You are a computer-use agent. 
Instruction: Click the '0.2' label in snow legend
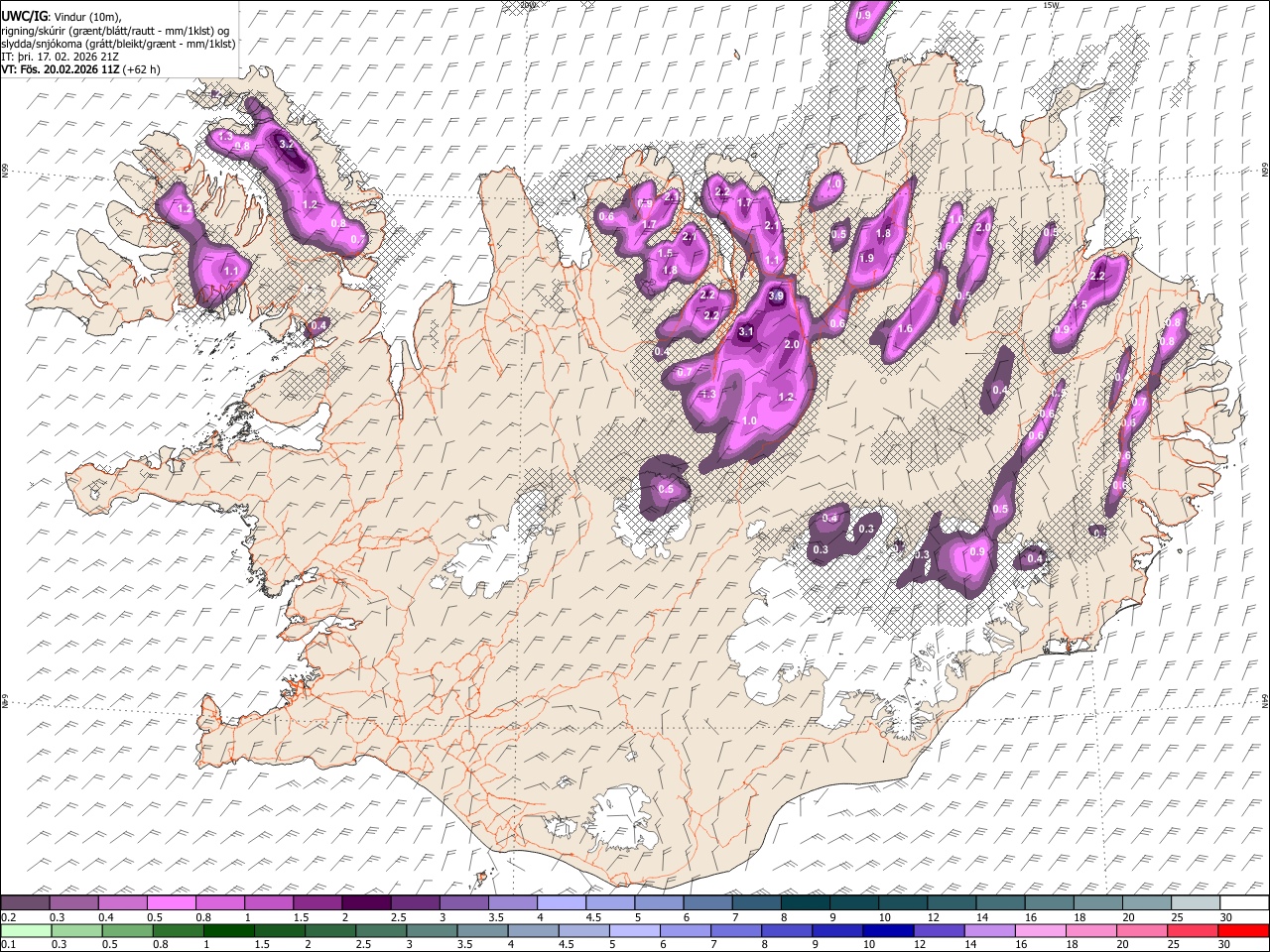coord(7,917)
